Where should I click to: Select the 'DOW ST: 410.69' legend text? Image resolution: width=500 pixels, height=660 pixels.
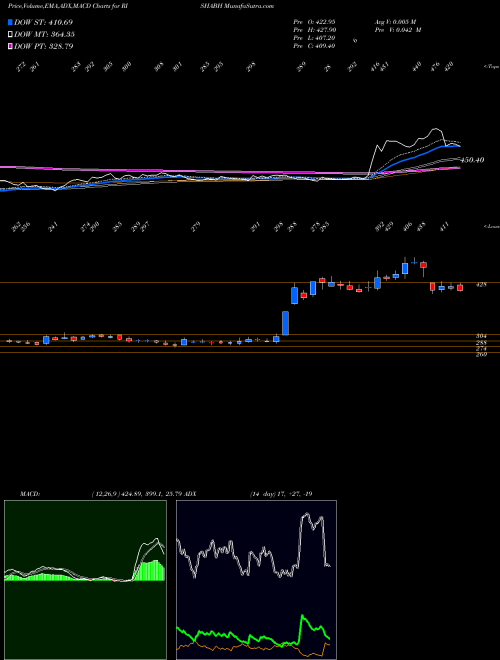(43, 22)
